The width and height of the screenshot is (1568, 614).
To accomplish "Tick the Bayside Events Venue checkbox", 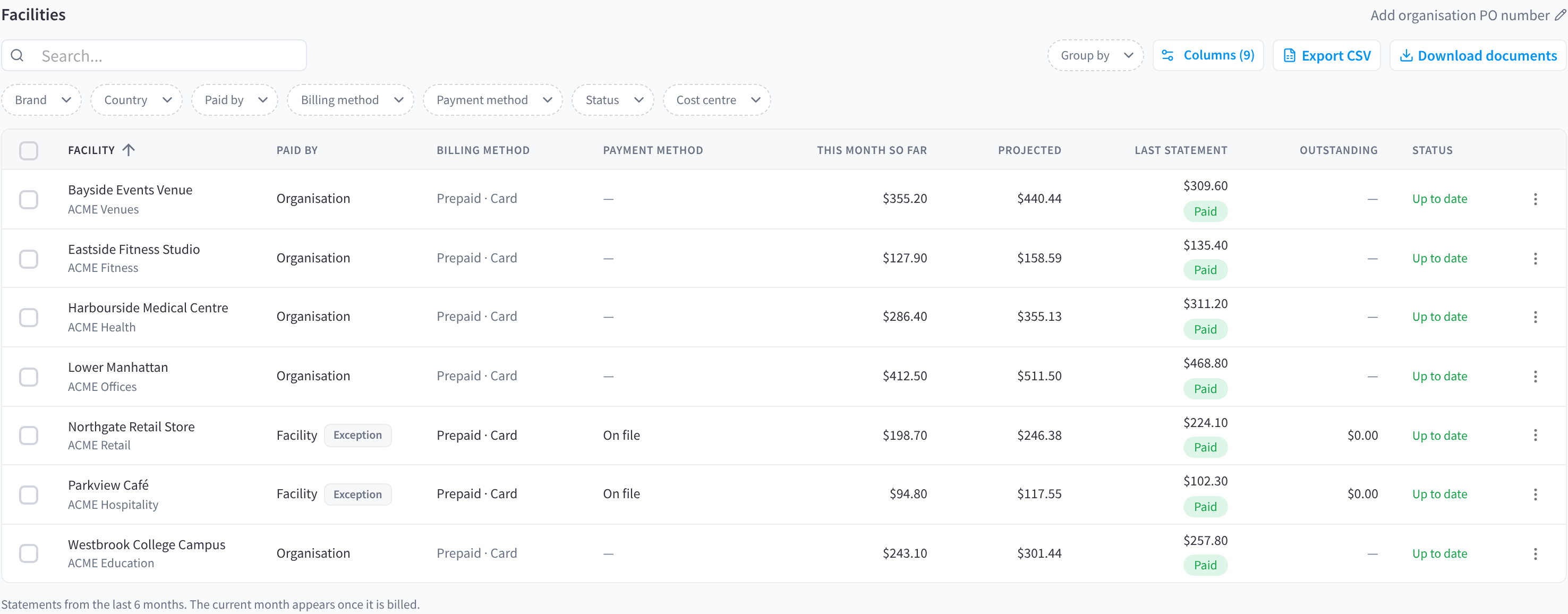I will 29,199.
